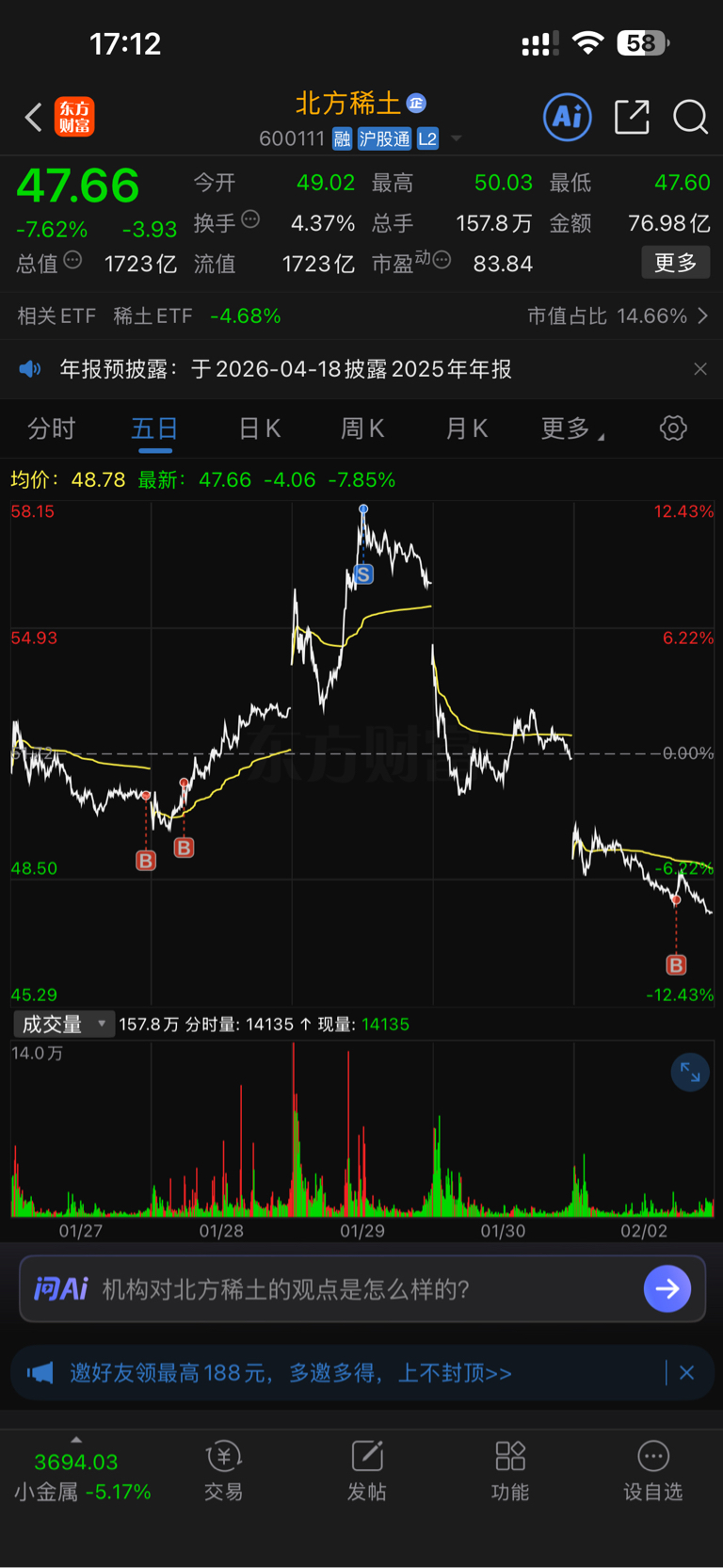
Task: Switch to the 分时 tab
Action: [51, 429]
